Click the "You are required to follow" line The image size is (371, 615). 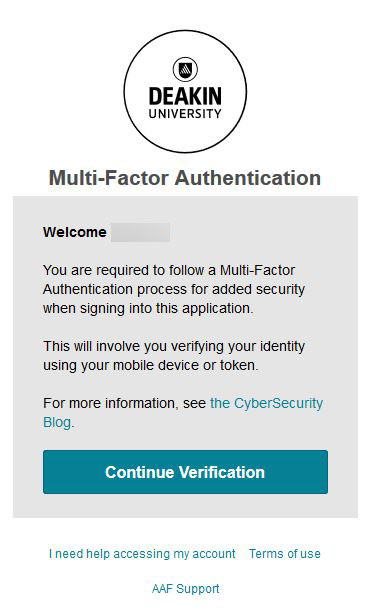point(169,270)
